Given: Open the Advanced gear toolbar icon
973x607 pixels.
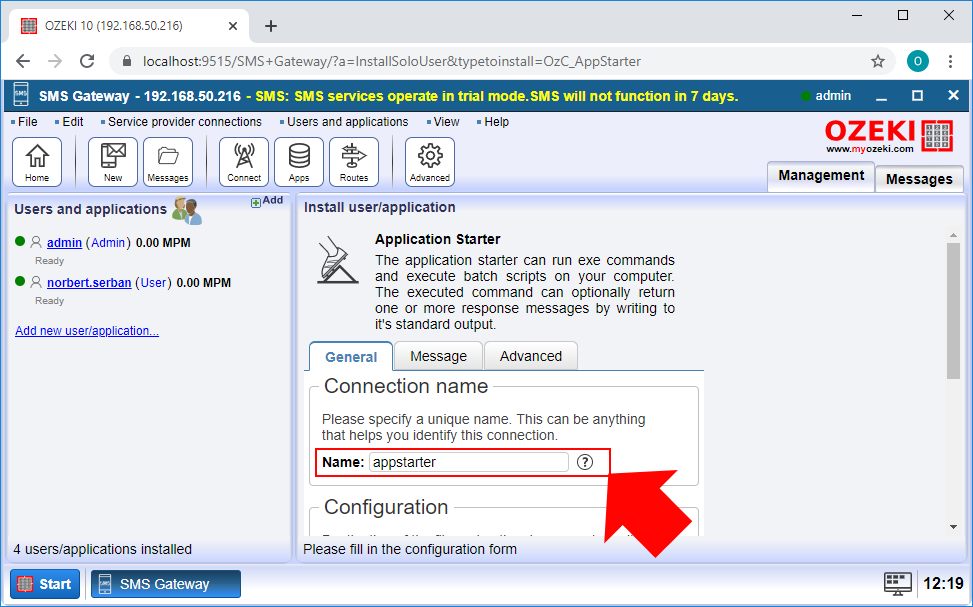Looking at the screenshot, I should 430,162.
